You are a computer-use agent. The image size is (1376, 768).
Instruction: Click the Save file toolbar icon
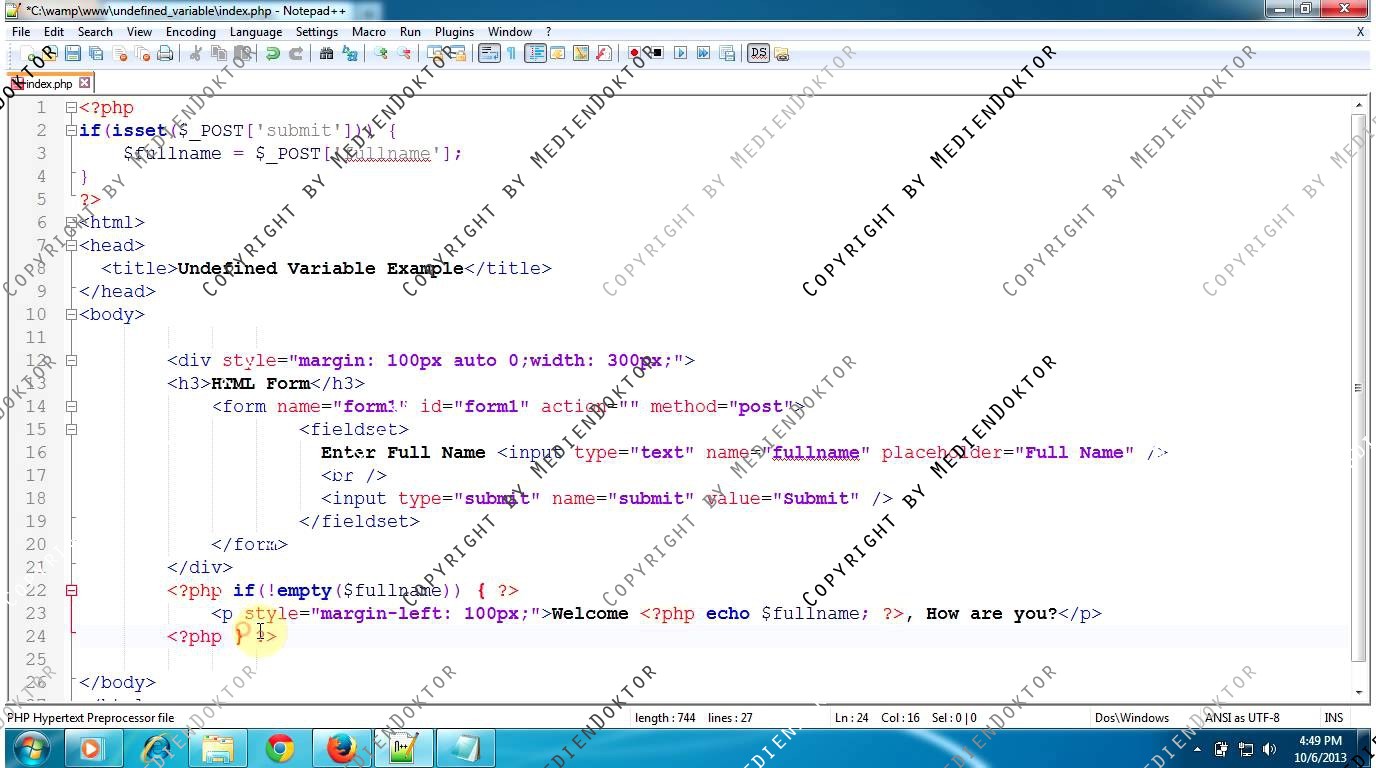click(73, 54)
